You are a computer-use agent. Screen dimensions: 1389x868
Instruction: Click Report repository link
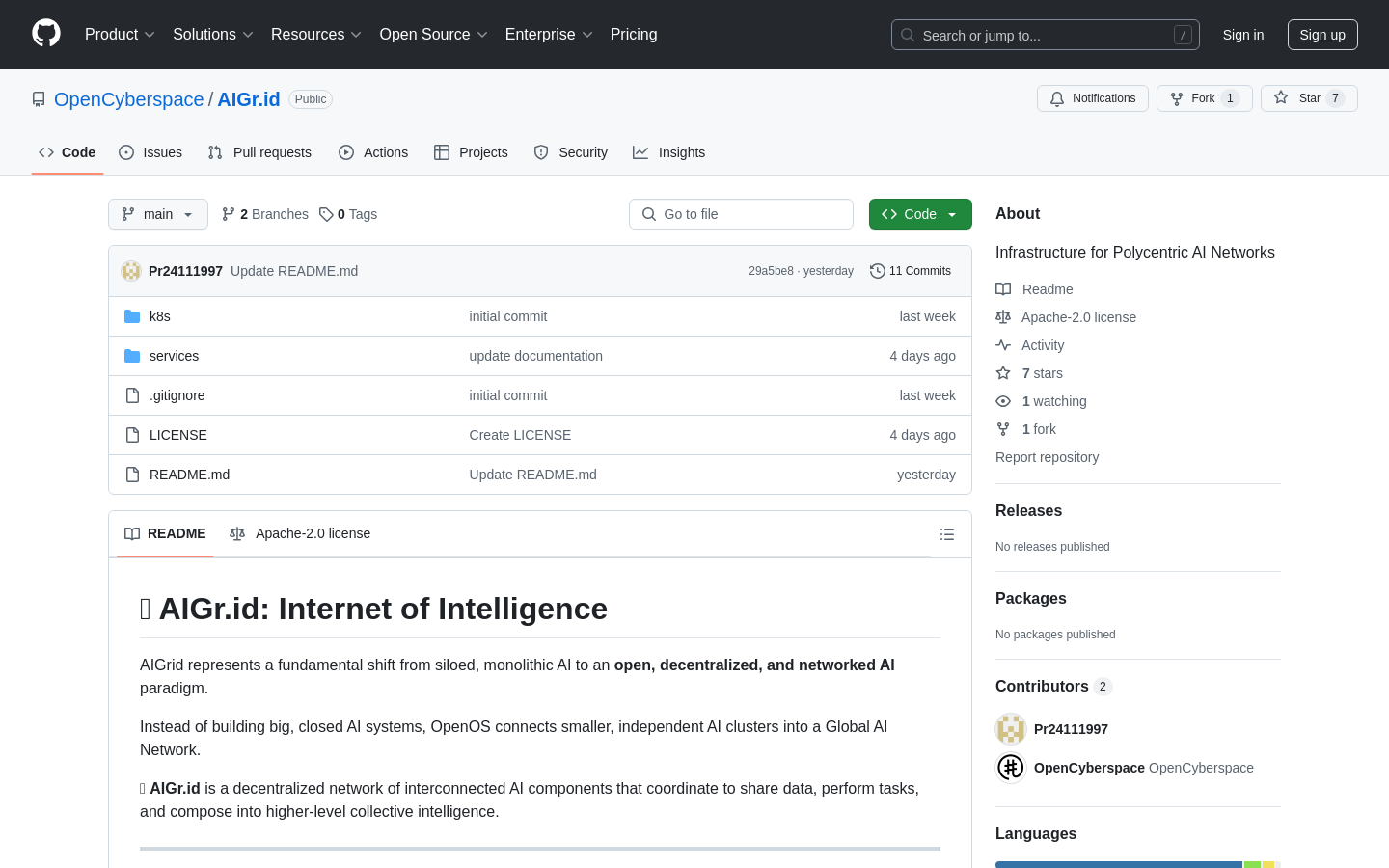pyautogui.click(x=1047, y=457)
